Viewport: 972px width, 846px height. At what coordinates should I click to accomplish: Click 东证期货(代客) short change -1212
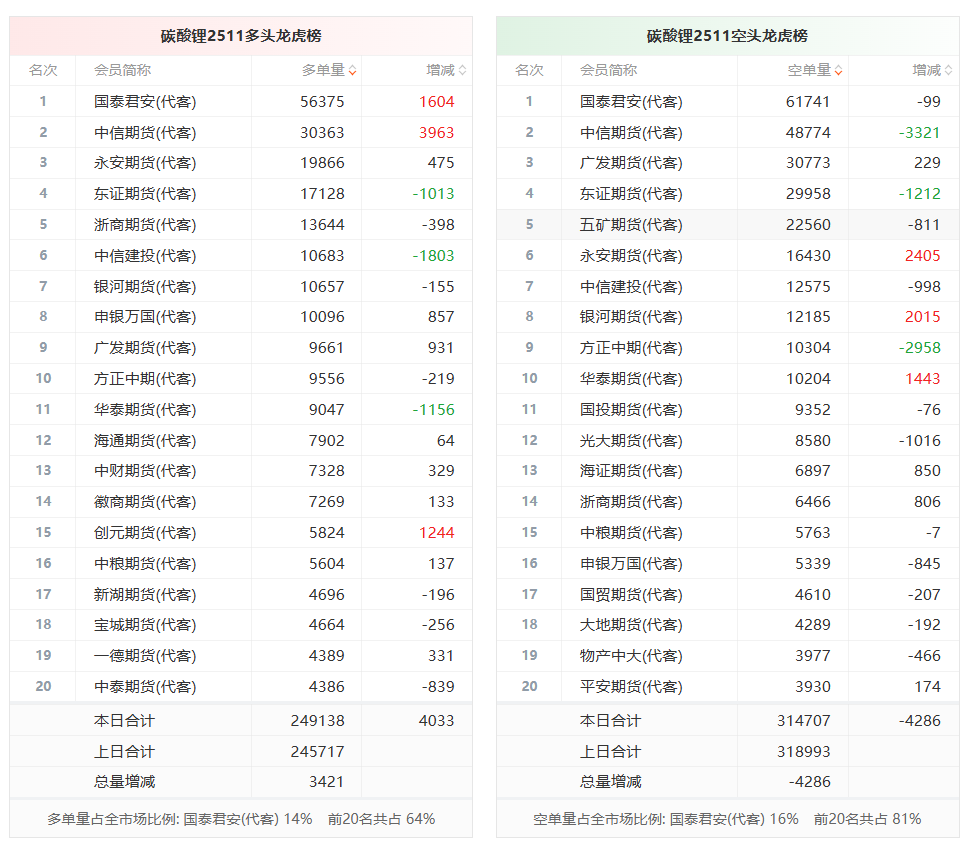coord(920,194)
